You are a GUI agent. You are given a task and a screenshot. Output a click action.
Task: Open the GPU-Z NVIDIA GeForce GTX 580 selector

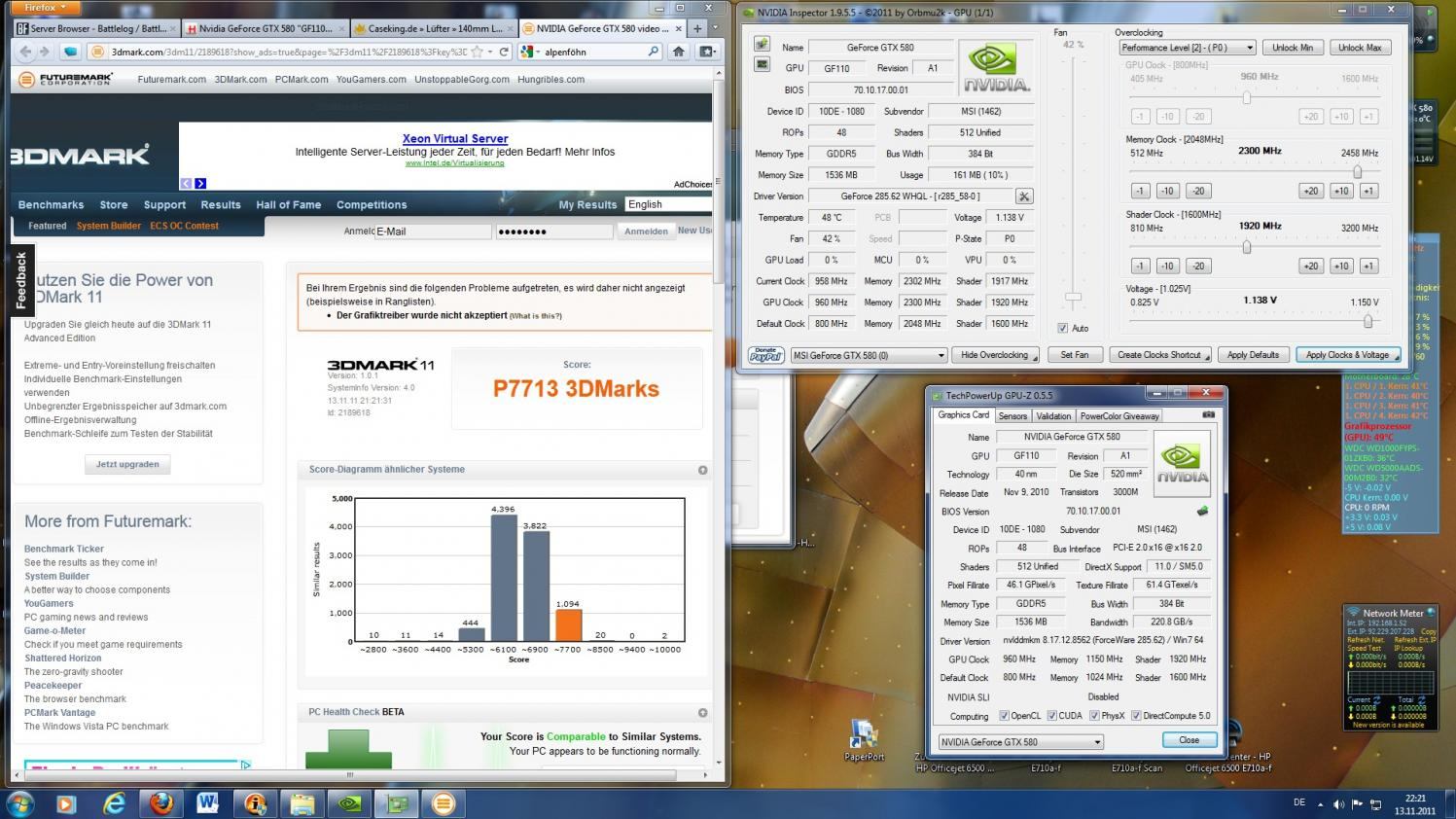pyautogui.click(x=1020, y=741)
